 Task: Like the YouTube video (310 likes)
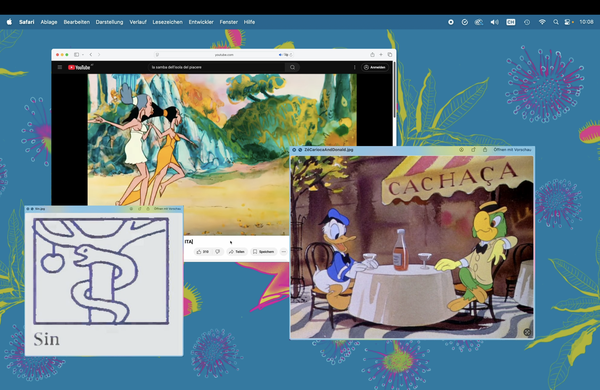[202, 251]
